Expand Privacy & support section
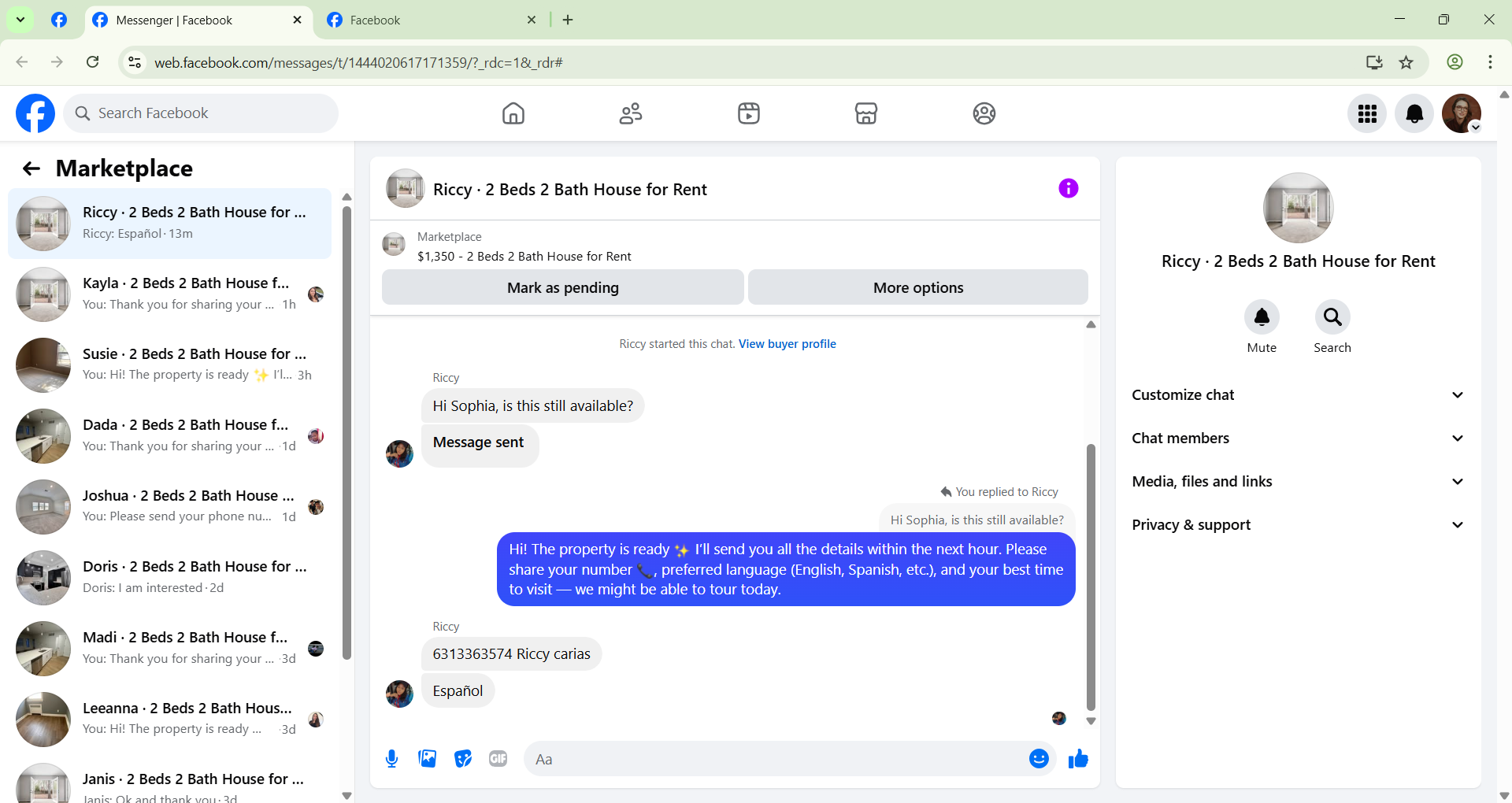This screenshot has width=1512, height=803. pyautogui.click(x=1298, y=525)
